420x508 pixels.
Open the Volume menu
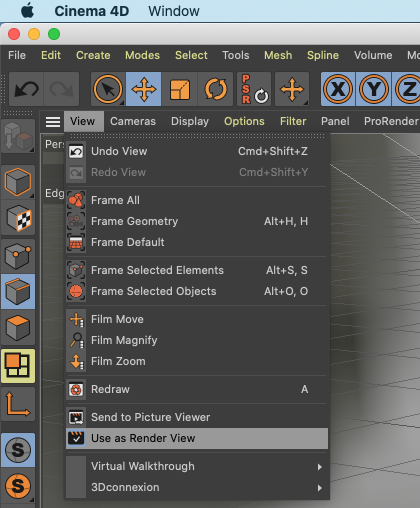(373, 55)
